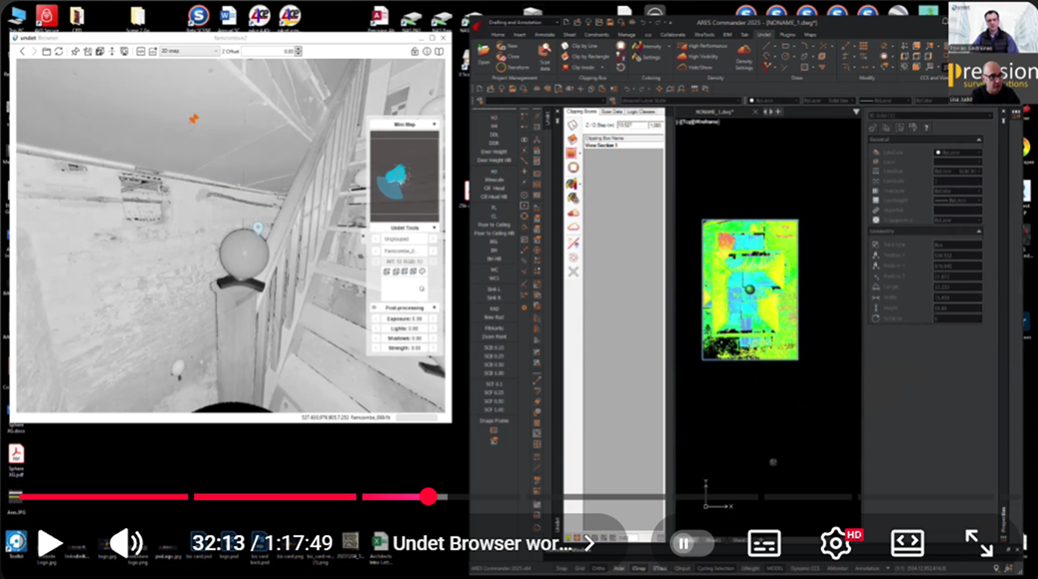Image resolution: width=1038 pixels, height=579 pixels.
Task: Toggle Ortho in ARES status bar
Action: pos(598,568)
